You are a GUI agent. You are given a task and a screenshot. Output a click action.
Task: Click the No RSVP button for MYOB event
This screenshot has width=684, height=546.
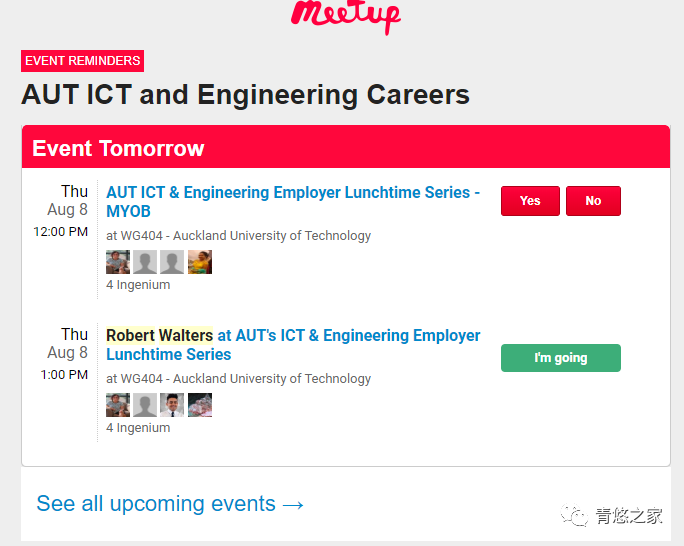click(x=593, y=201)
